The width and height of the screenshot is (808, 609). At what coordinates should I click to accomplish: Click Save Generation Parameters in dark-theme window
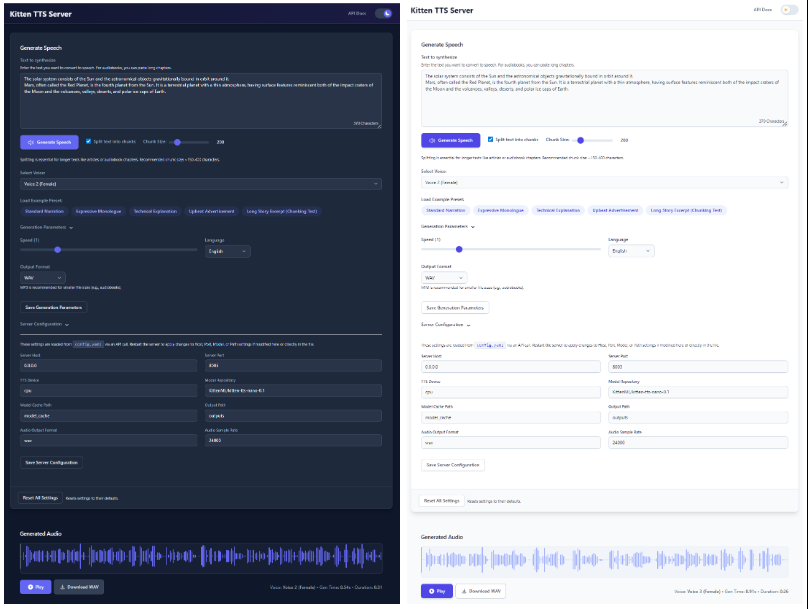click(x=54, y=308)
